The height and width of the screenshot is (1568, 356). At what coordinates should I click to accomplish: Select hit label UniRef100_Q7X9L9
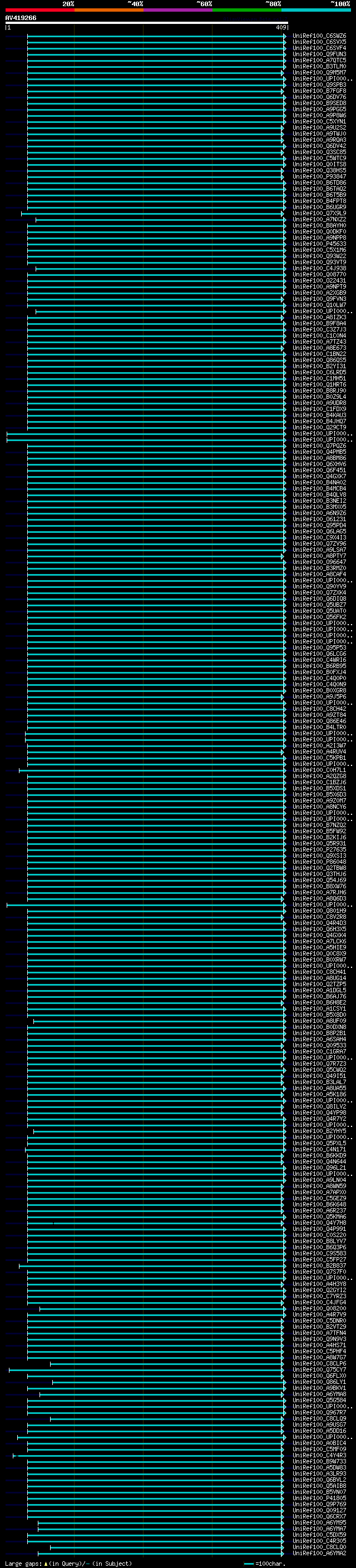[x=319, y=213]
